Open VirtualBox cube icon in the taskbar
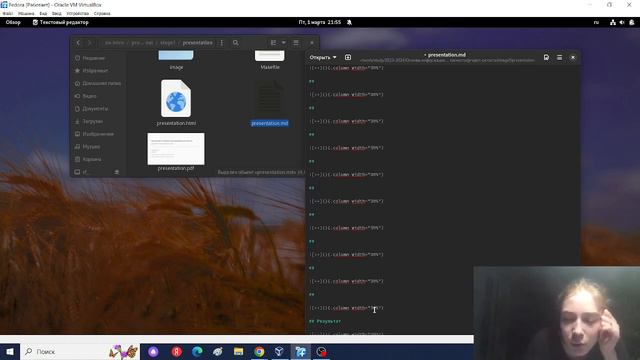The image size is (640, 360). 280,351
